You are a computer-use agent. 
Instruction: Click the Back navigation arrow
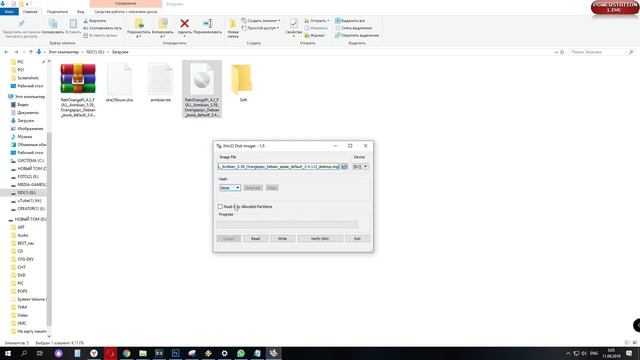tap(6, 52)
